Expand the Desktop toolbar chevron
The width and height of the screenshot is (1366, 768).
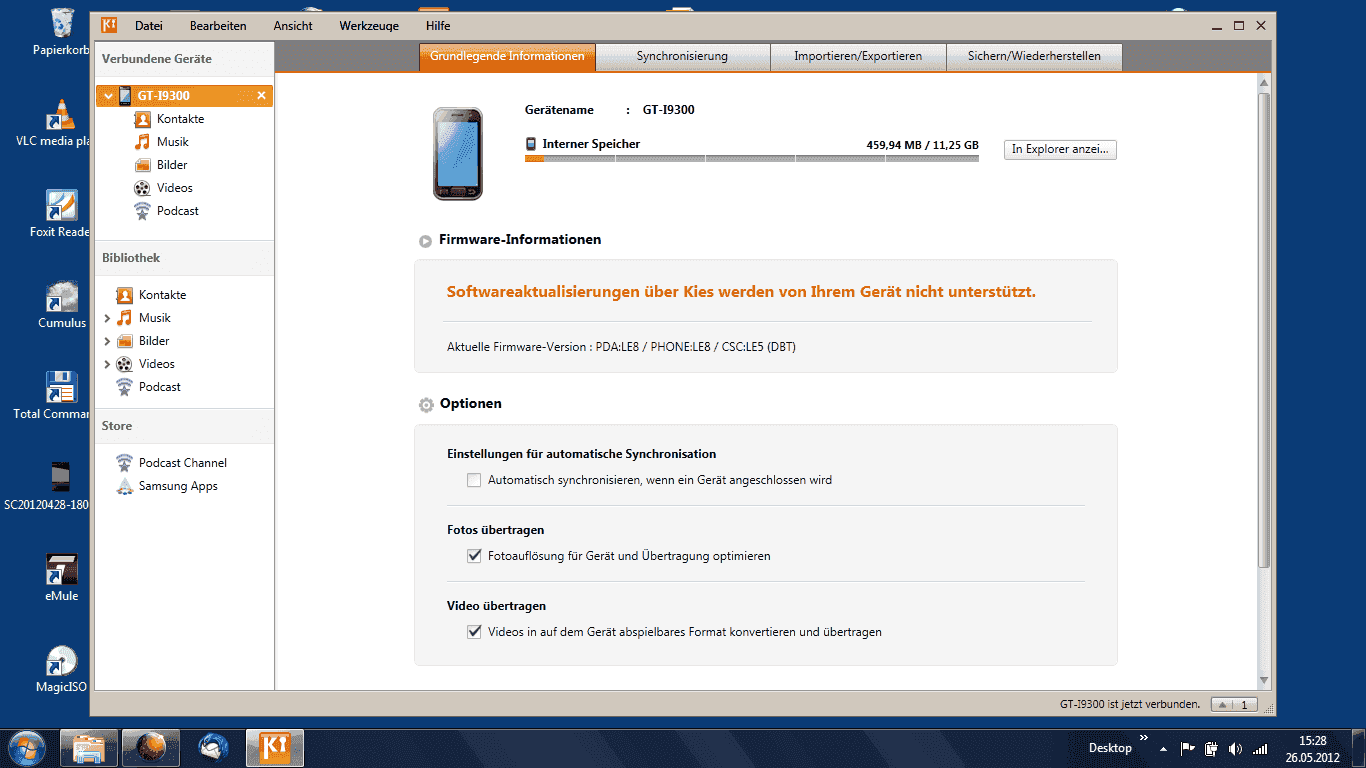[x=1143, y=738]
